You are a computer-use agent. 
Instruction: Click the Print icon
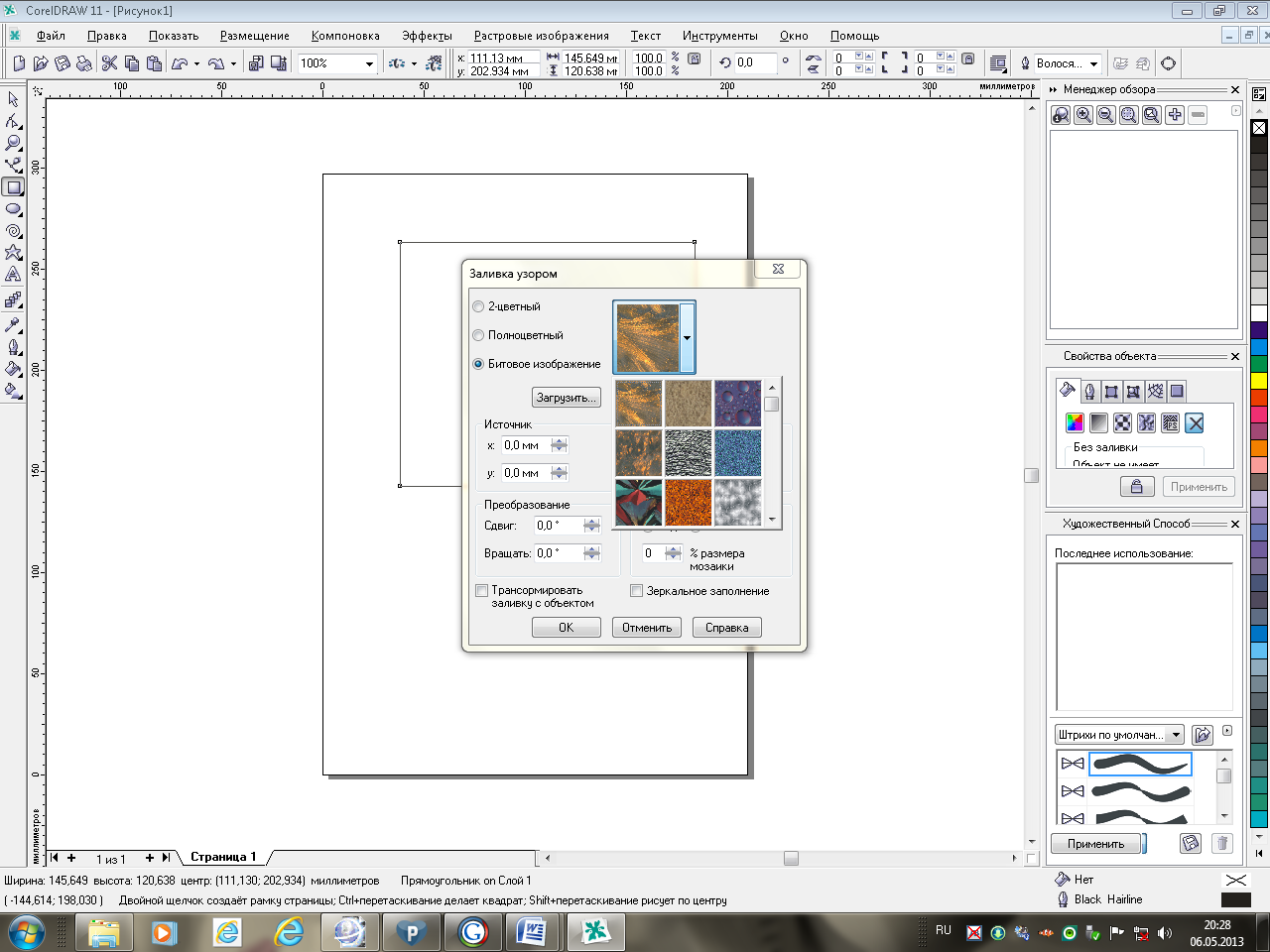coord(84,63)
